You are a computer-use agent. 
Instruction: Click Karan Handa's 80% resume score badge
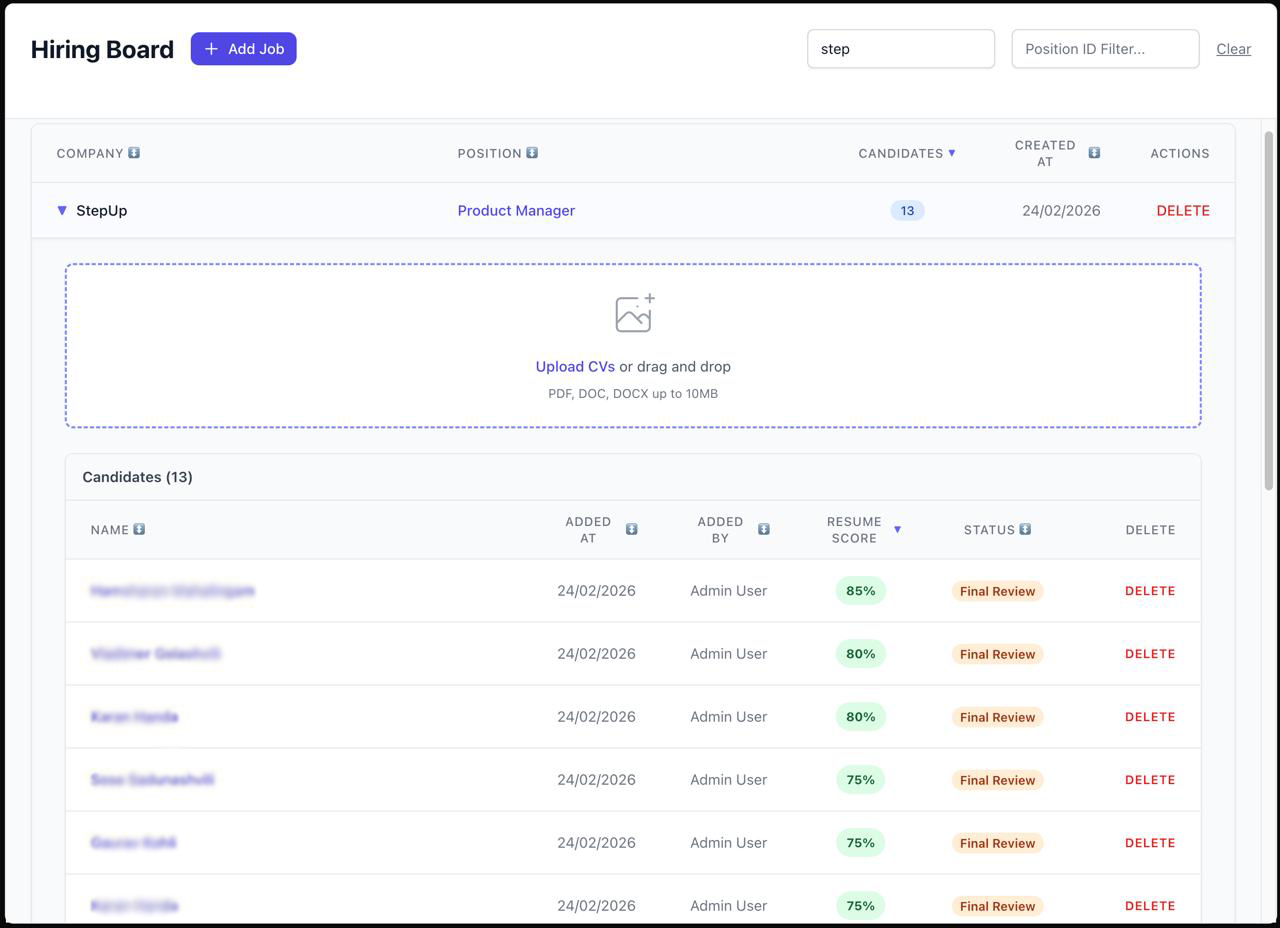point(860,716)
